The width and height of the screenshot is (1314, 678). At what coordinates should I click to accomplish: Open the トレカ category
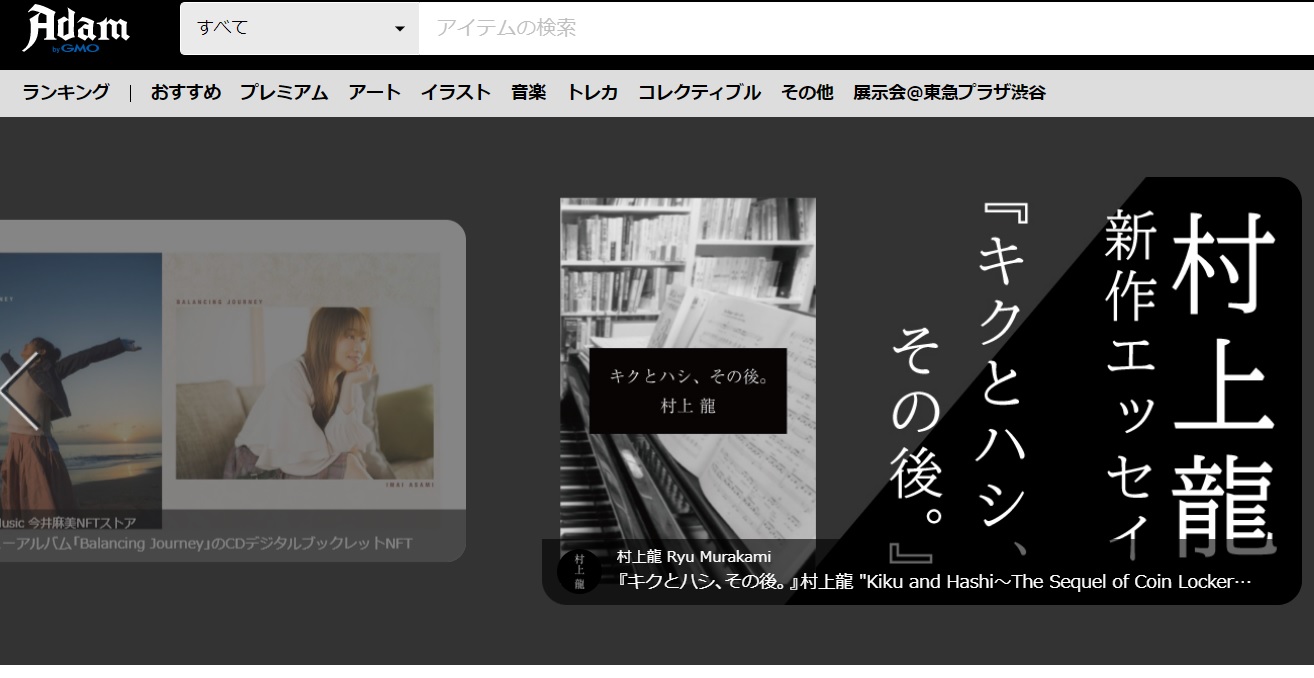tap(593, 93)
